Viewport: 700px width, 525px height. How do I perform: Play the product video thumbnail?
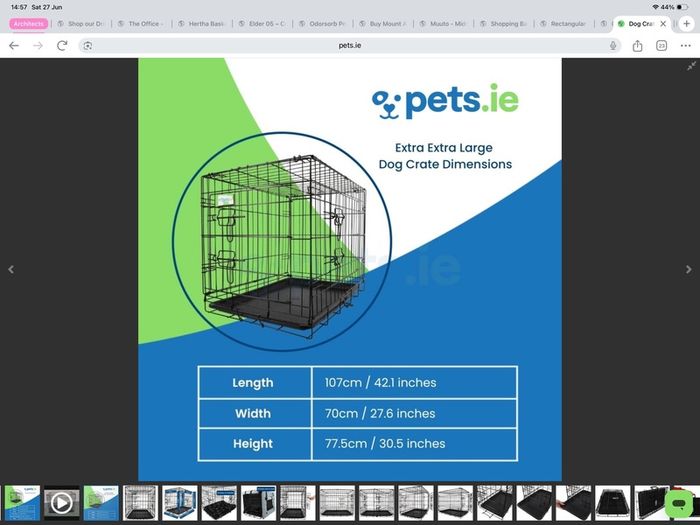(x=62, y=503)
